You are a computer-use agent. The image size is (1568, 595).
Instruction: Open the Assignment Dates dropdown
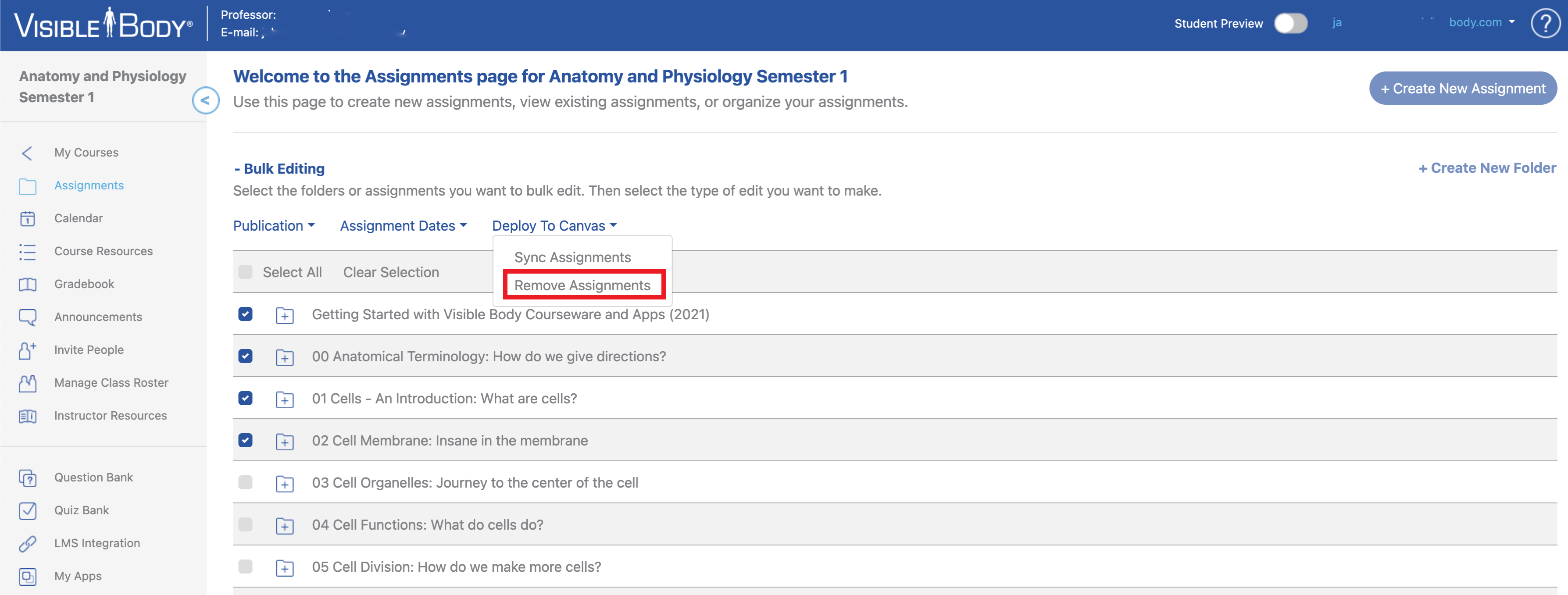click(x=403, y=225)
